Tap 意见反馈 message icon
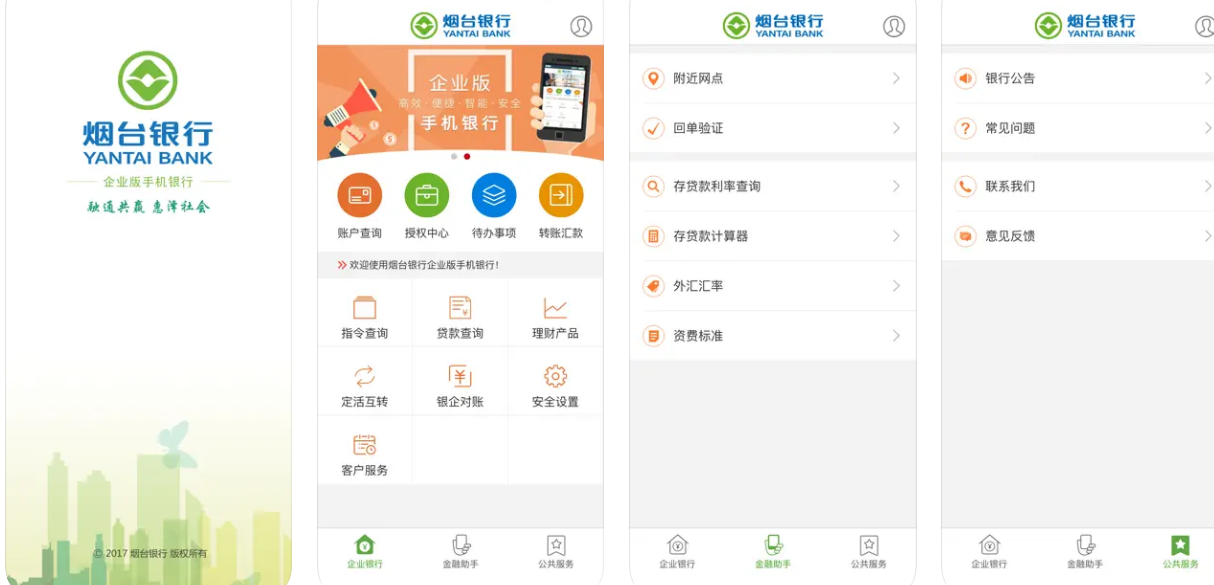 [965, 236]
